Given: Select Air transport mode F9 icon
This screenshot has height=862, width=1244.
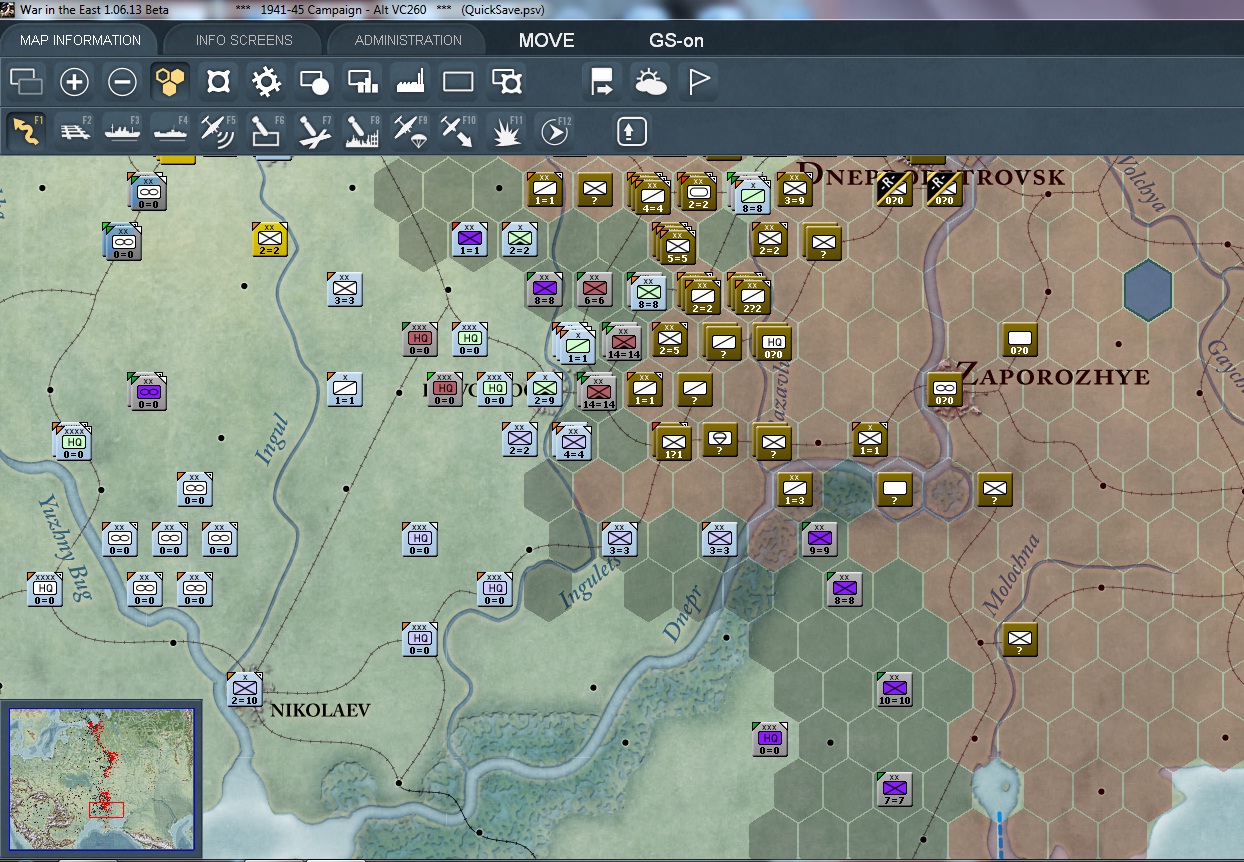Looking at the screenshot, I should click(411, 131).
